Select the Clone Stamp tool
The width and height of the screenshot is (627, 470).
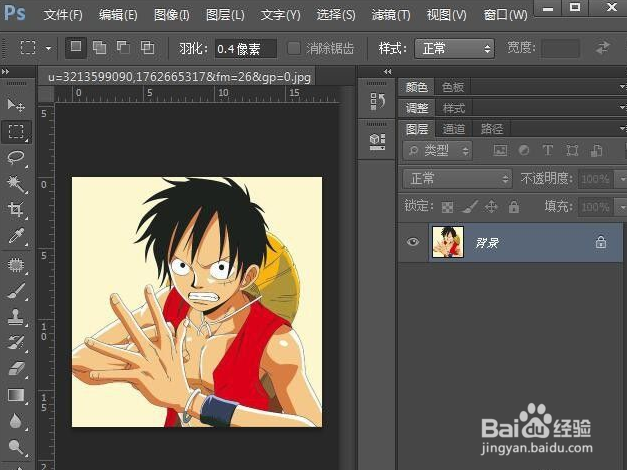(16, 317)
